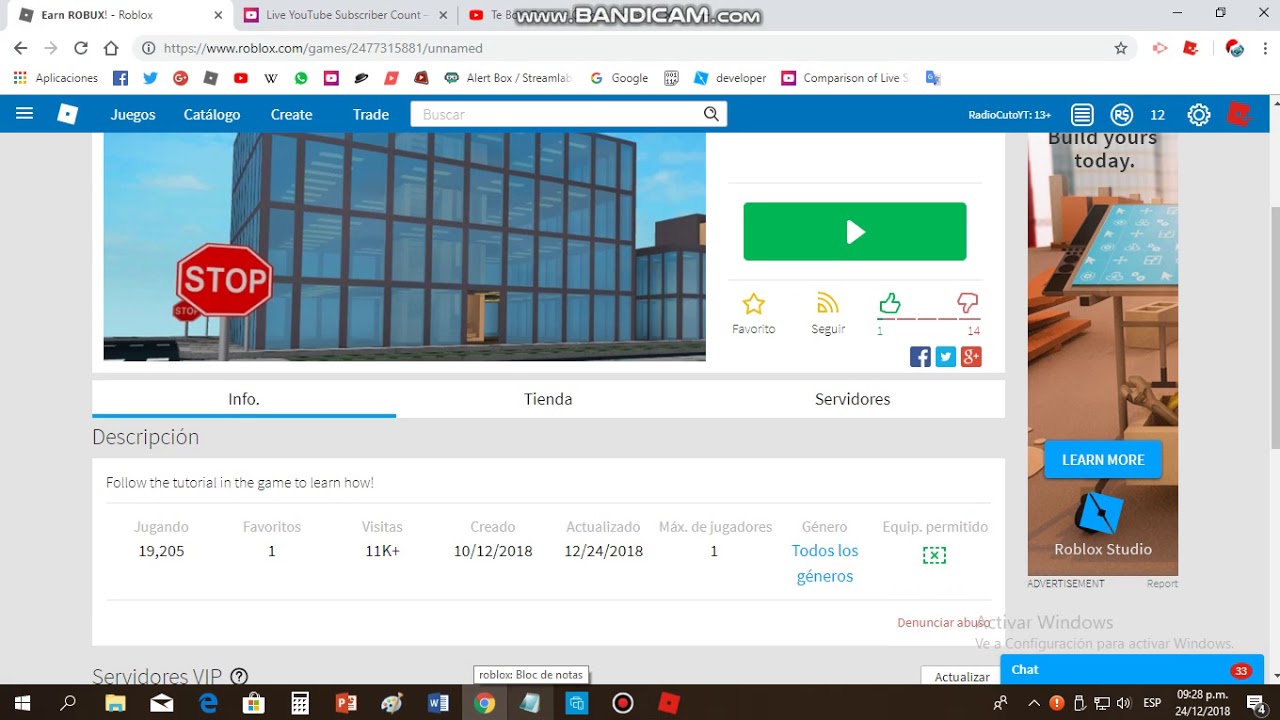Click the Roblox extension icon in Chrome toolbar
The width and height of the screenshot is (1280, 720).
tap(1191, 48)
